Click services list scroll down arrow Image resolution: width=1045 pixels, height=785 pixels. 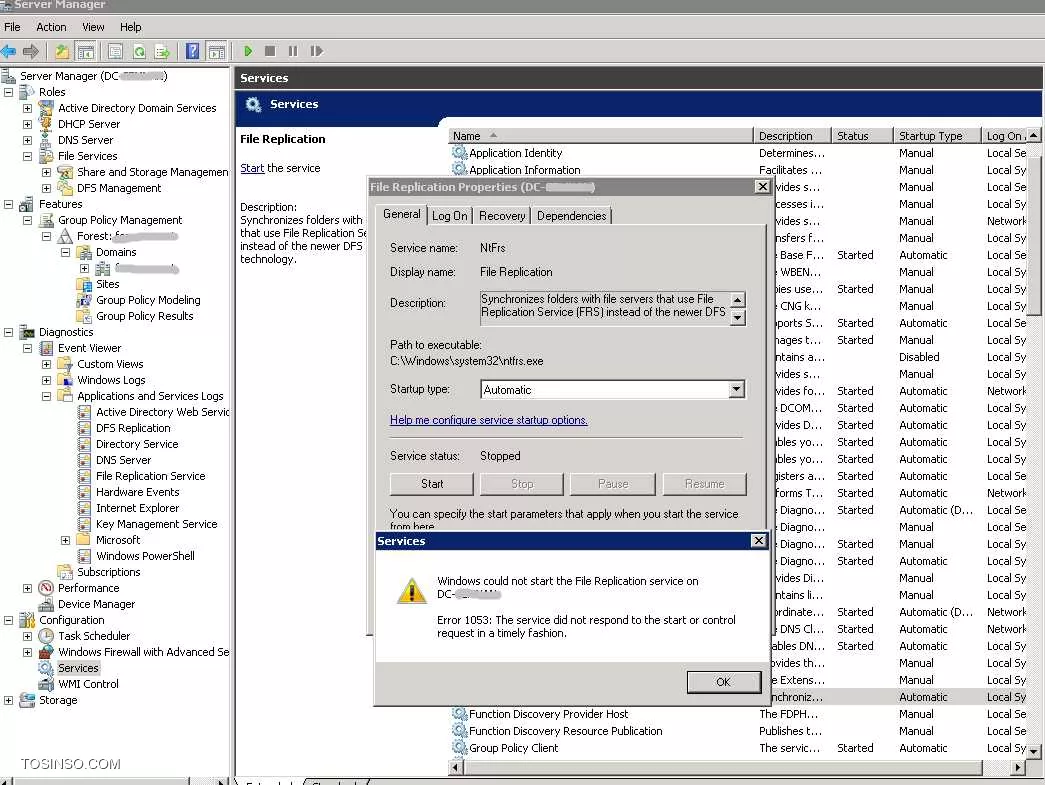pyautogui.click(x=1033, y=751)
